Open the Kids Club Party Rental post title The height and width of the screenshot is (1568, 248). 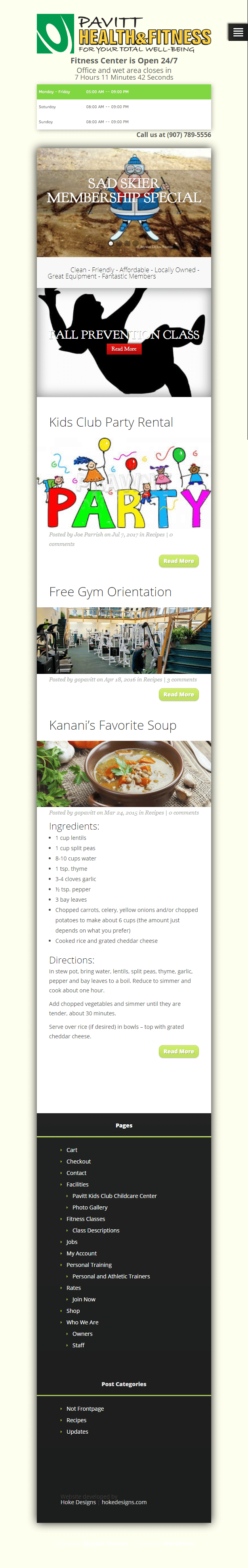click(x=111, y=422)
